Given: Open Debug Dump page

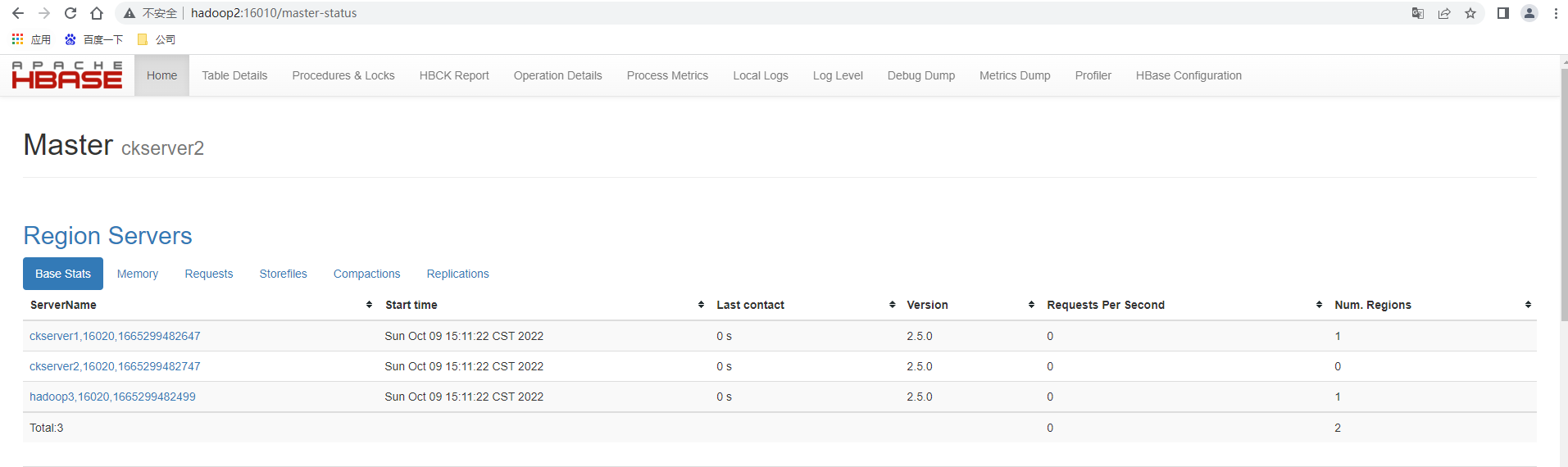Looking at the screenshot, I should (x=921, y=75).
